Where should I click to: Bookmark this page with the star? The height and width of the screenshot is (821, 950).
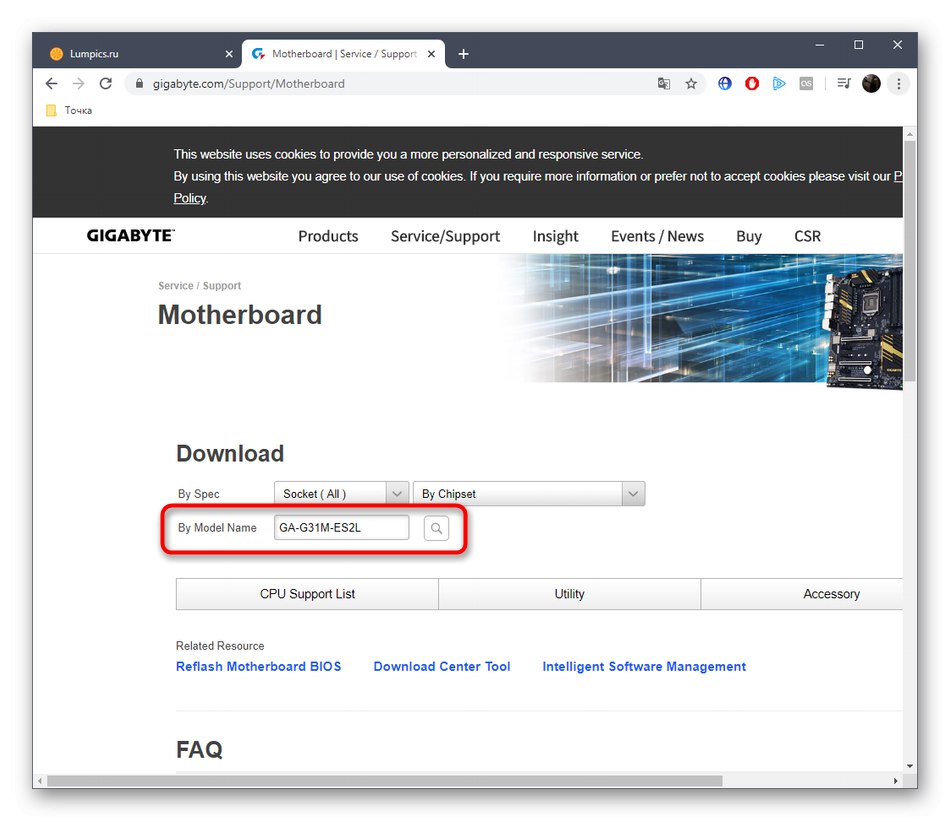(691, 84)
